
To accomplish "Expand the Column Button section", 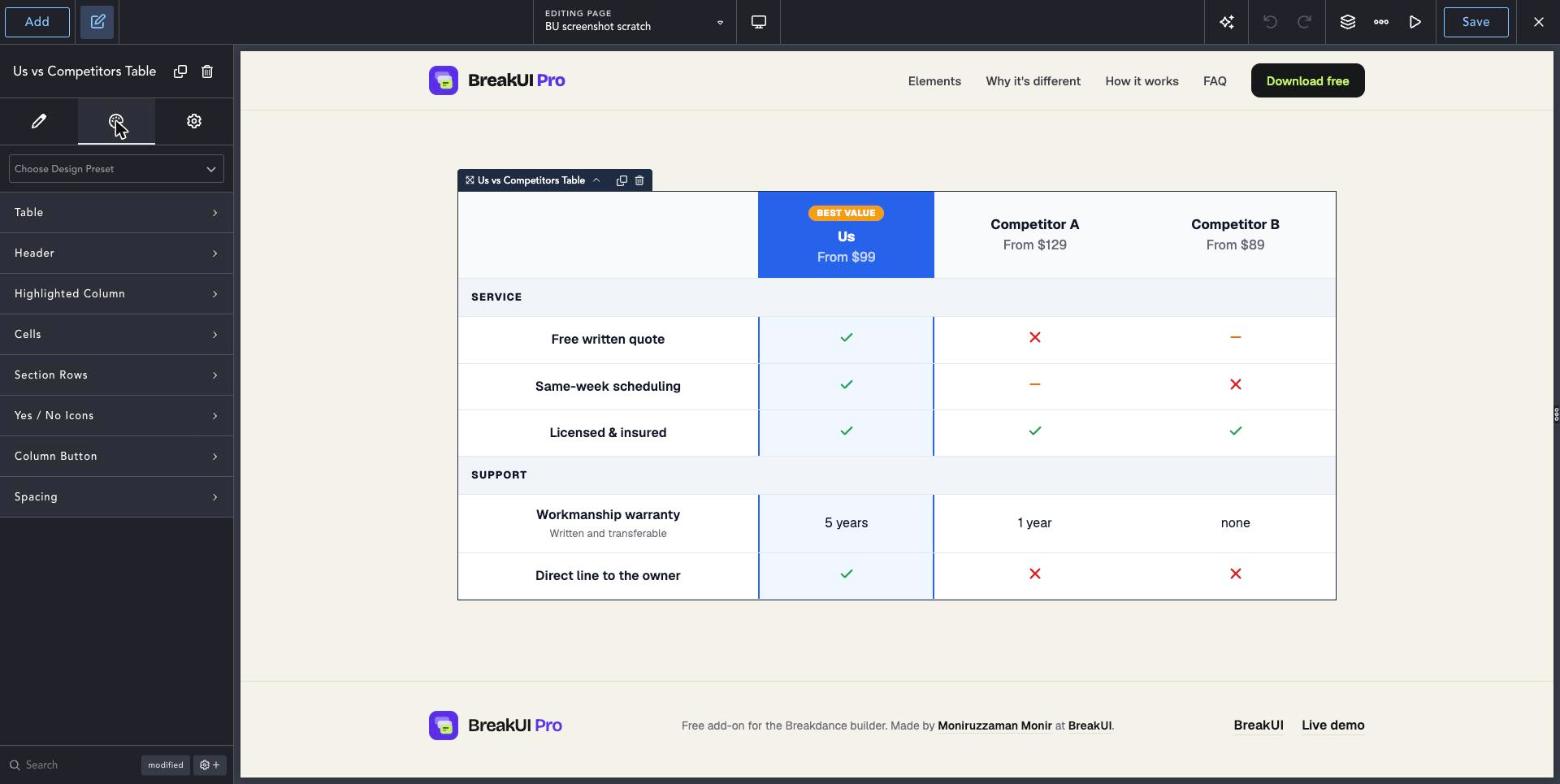I will 116,456.
